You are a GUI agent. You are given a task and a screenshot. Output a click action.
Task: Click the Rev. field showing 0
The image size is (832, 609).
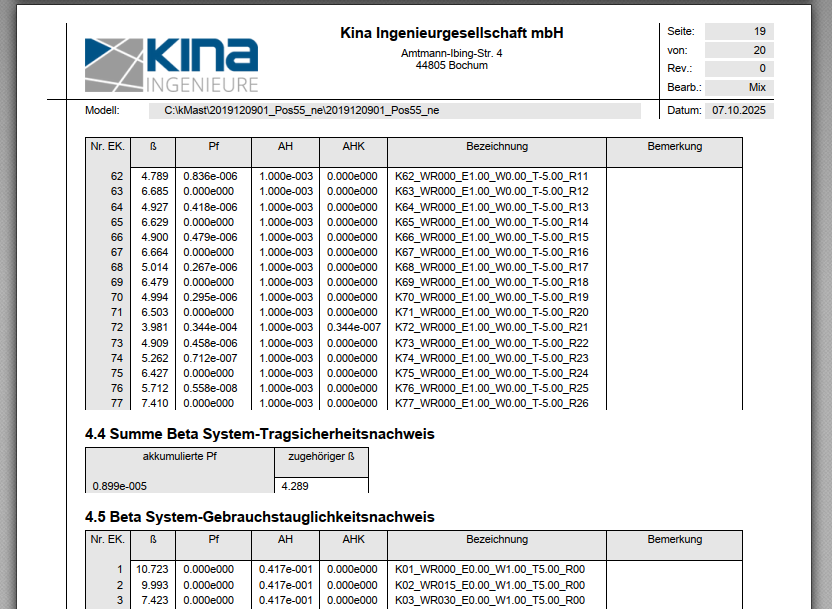tap(738, 68)
